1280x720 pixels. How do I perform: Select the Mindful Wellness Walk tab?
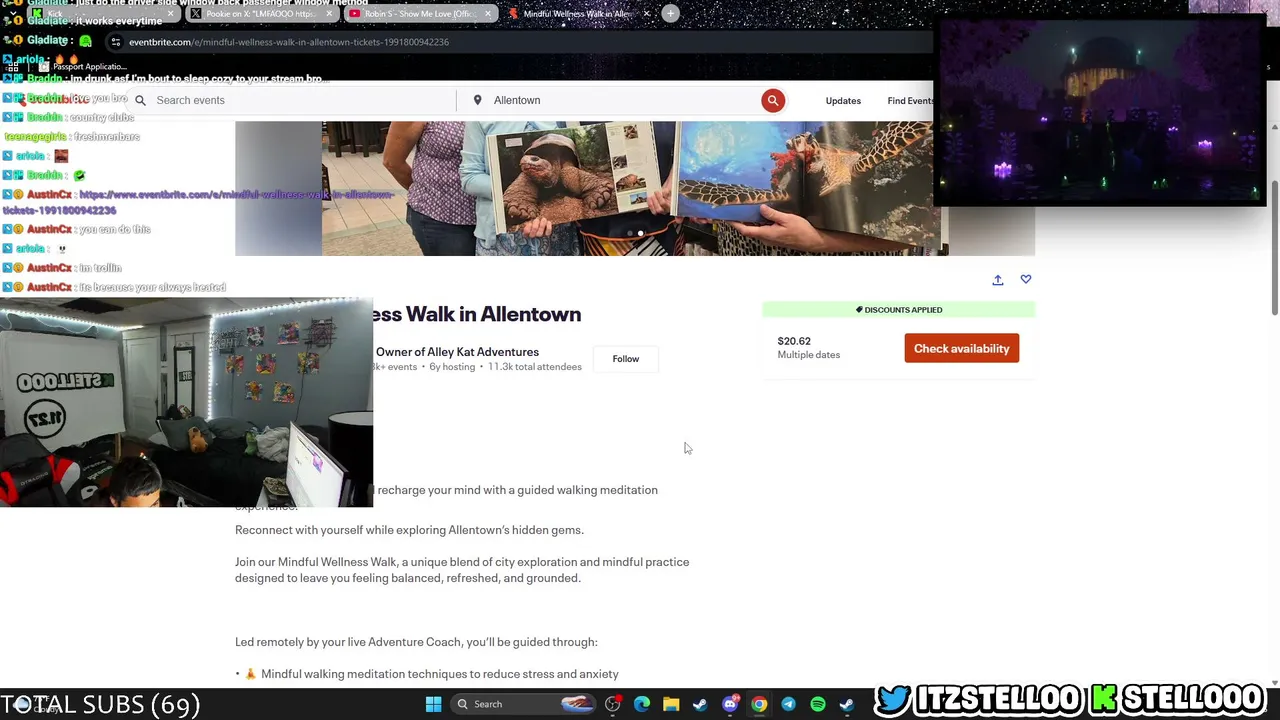click(x=578, y=14)
